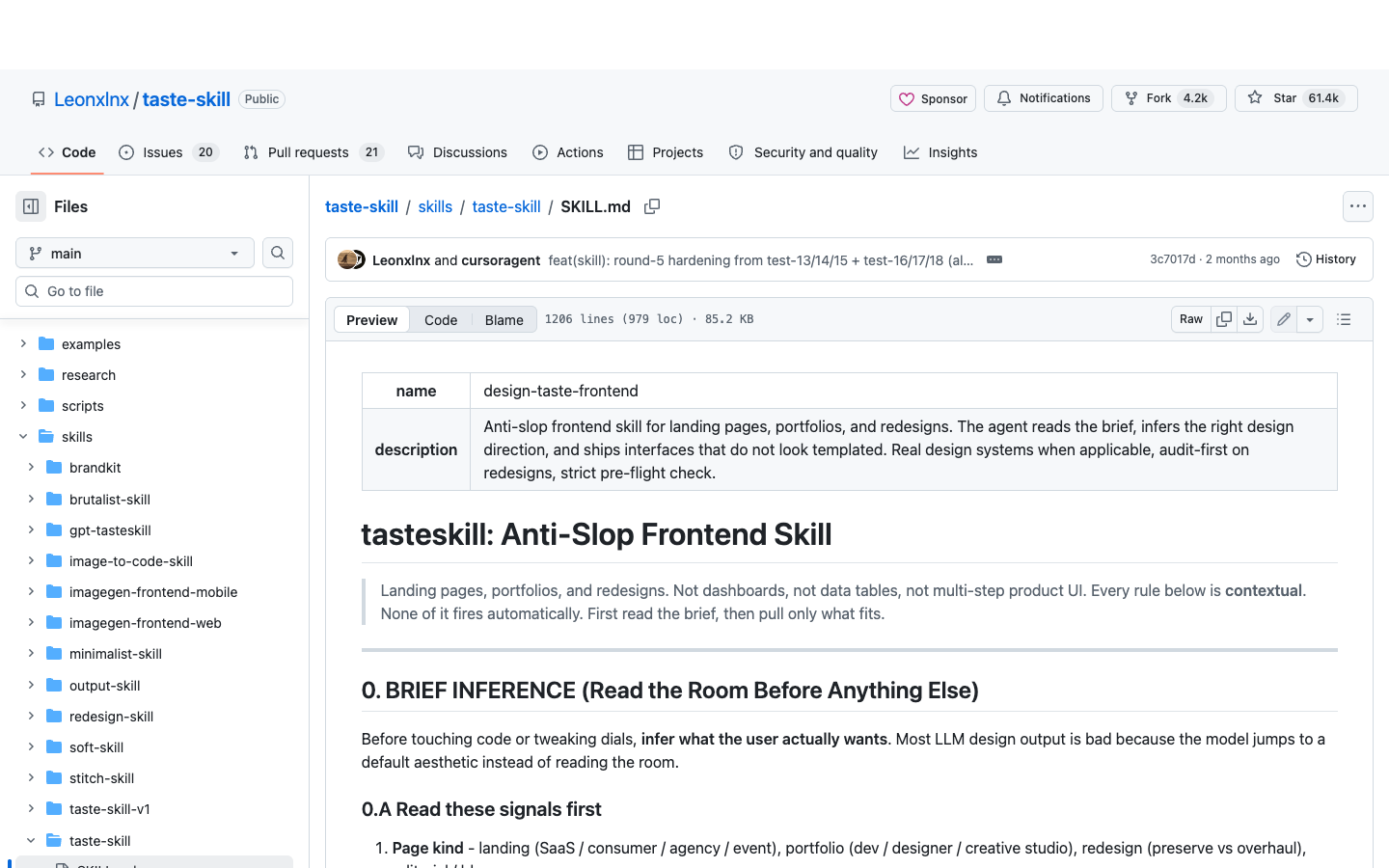1389x868 pixels.
Task: Switch to Code file view
Action: pos(441,320)
